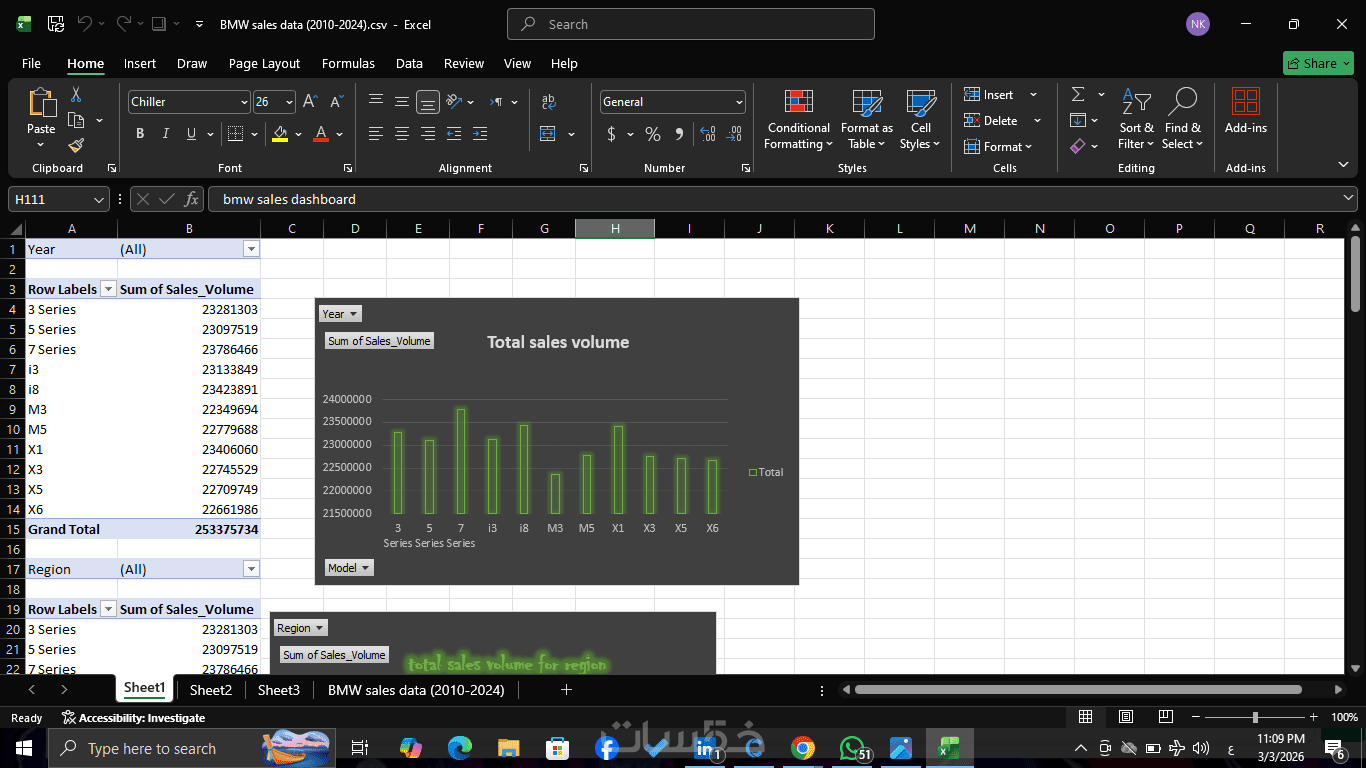Image resolution: width=1366 pixels, height=768 pixels.
Task: Decrease indent in the Alignment group
Action: [x=454, y=134]
